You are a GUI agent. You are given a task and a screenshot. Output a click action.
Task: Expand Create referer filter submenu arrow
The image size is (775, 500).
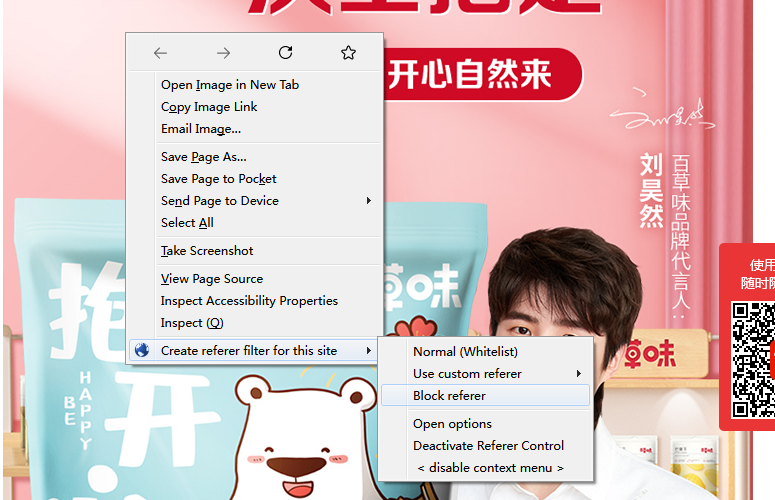pyautogui.click(x=369, y=350)
